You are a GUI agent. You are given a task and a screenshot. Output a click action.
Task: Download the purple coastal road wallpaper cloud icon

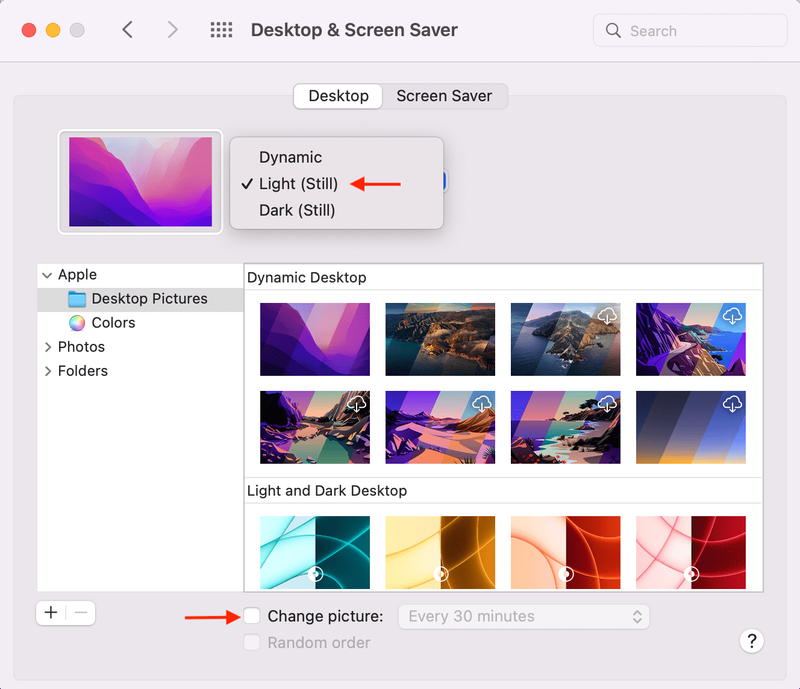click(732, 316)
